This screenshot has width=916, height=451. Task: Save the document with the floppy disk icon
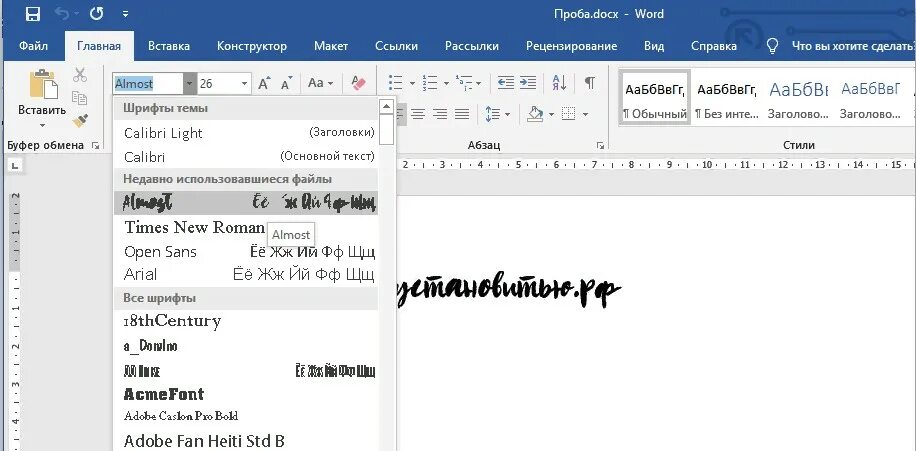pos(33,14)
